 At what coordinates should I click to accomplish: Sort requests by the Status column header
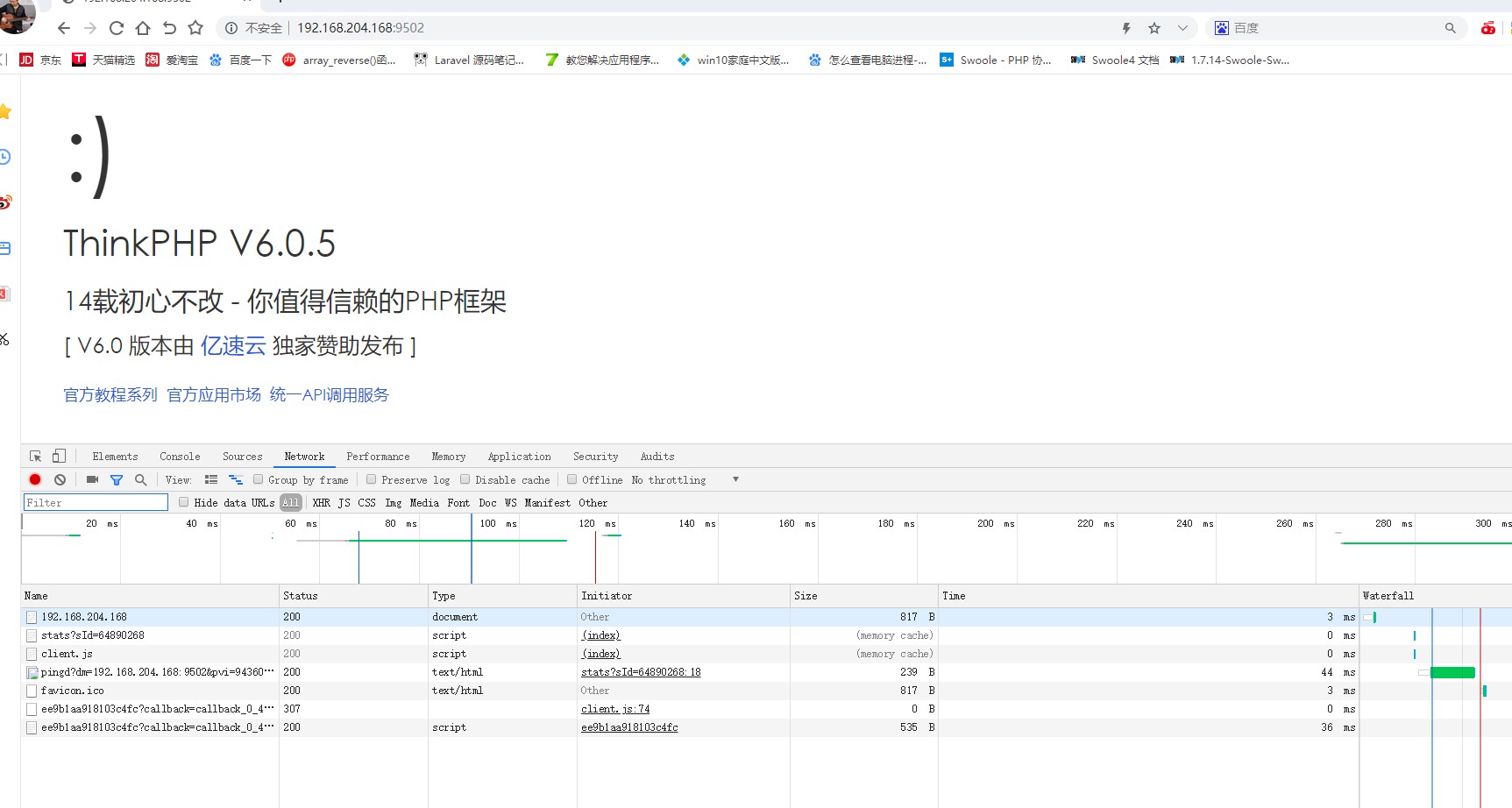353,596
